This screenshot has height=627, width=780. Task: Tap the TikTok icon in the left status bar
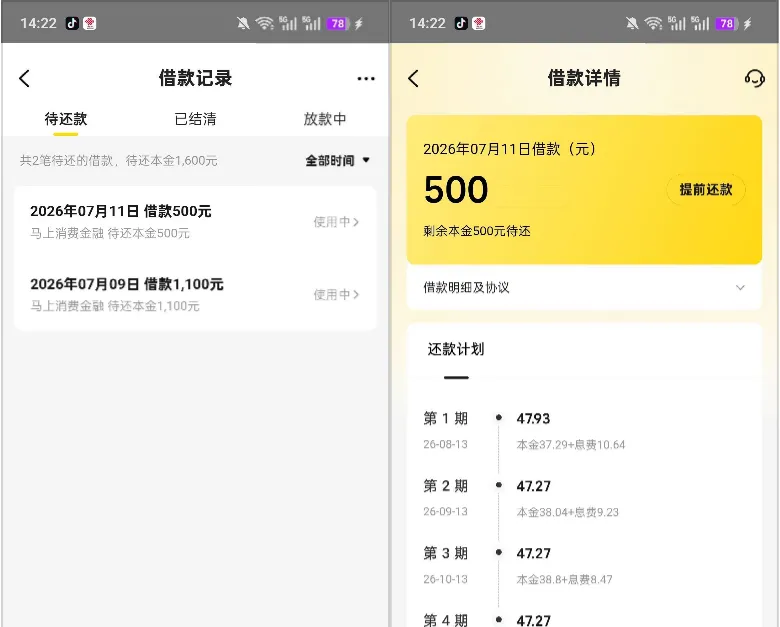coord(72,23)
